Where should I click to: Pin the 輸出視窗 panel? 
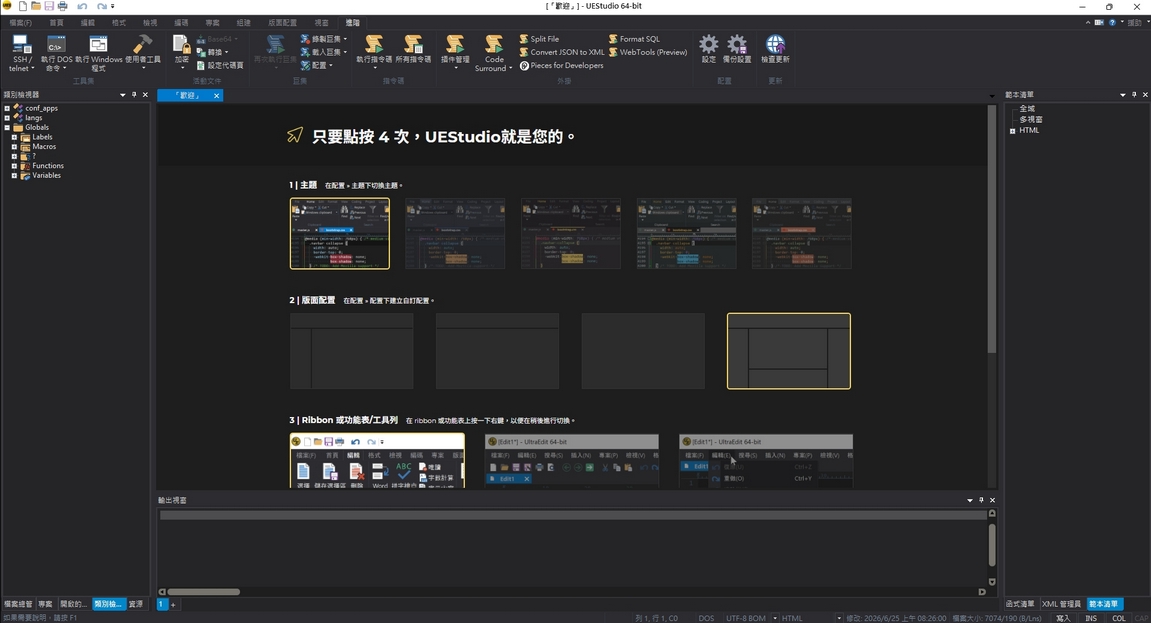coord(981,500)
